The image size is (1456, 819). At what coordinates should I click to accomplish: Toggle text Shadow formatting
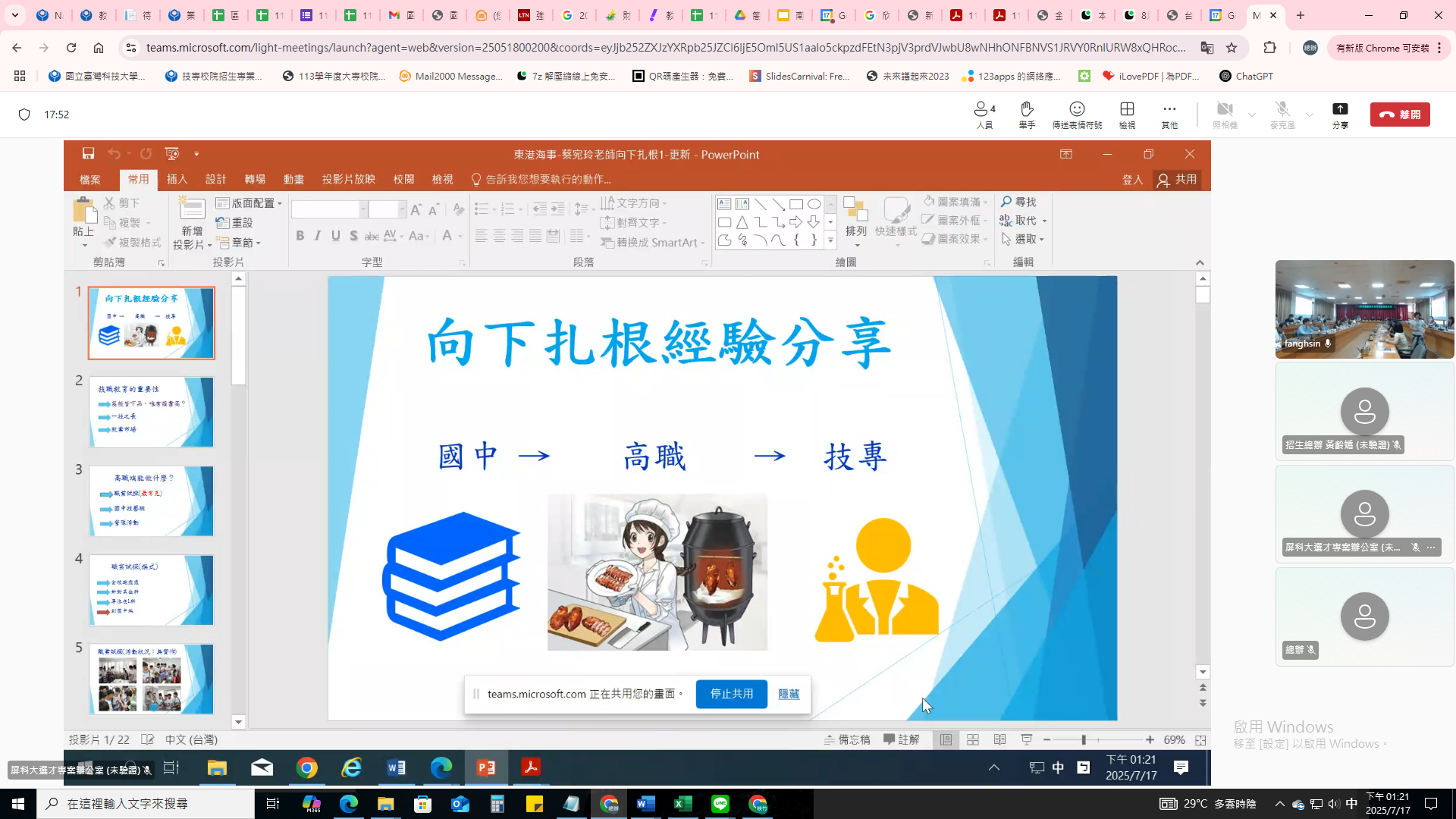pos(353,236)
